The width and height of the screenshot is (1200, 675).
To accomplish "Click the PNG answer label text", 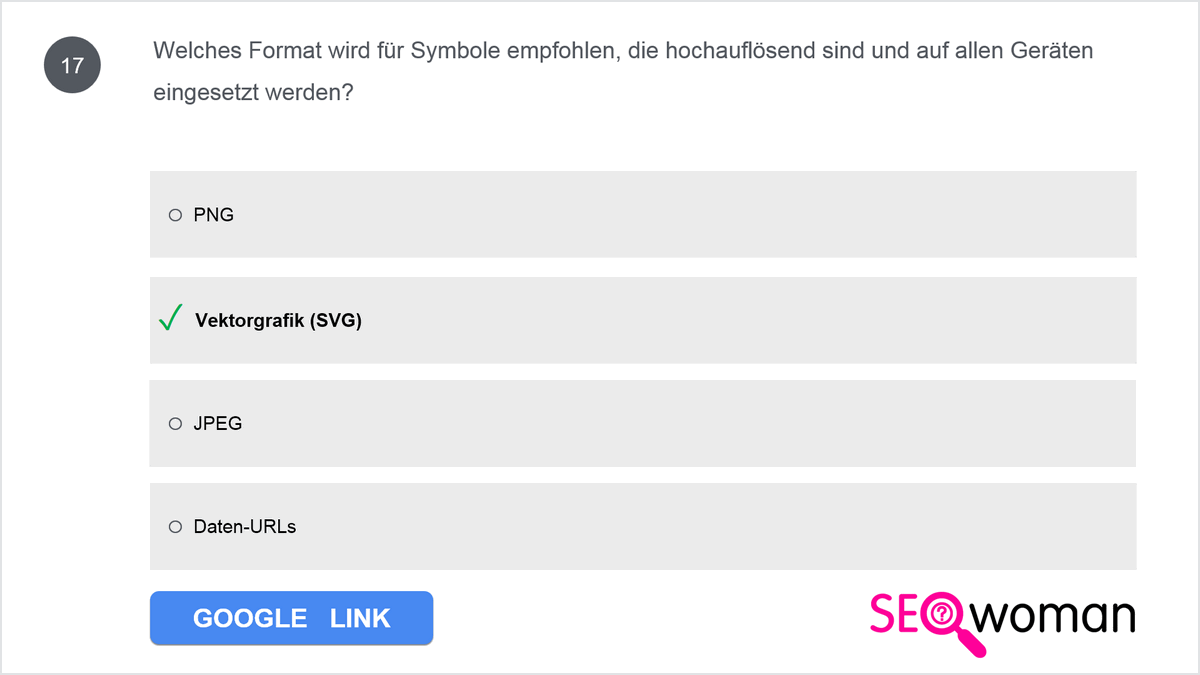I will pos(213,215).
